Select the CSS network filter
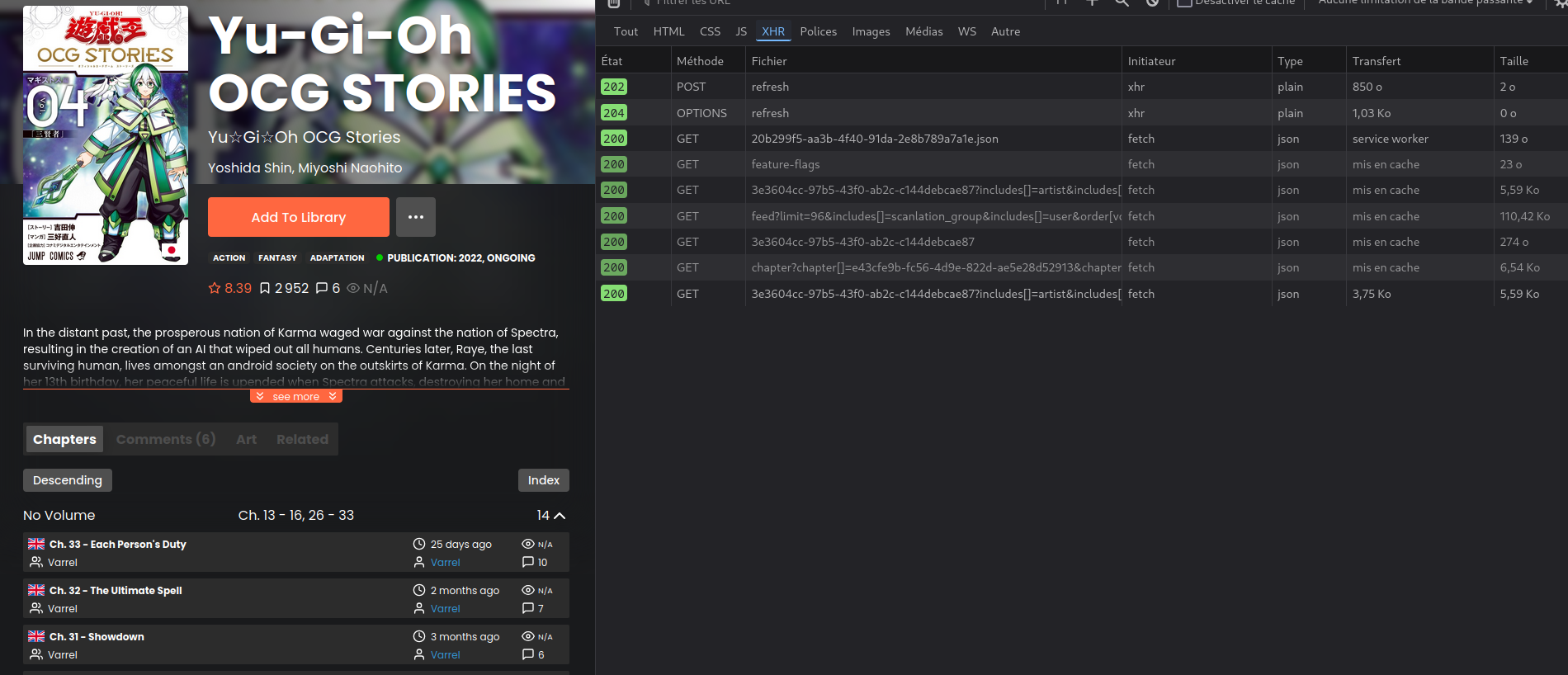 click(x=710, y=31)
